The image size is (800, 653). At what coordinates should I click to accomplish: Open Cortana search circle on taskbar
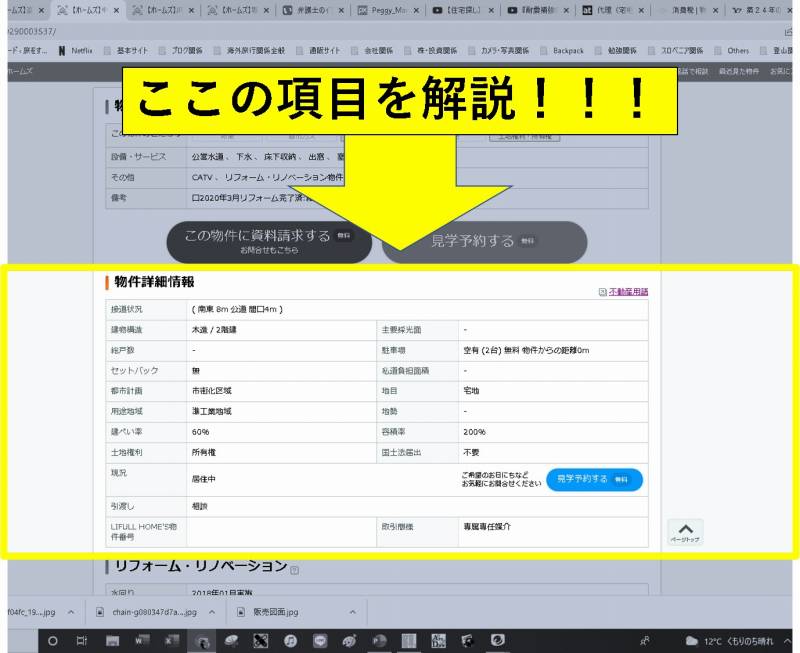pyautogui.click(x=53, y=641)
